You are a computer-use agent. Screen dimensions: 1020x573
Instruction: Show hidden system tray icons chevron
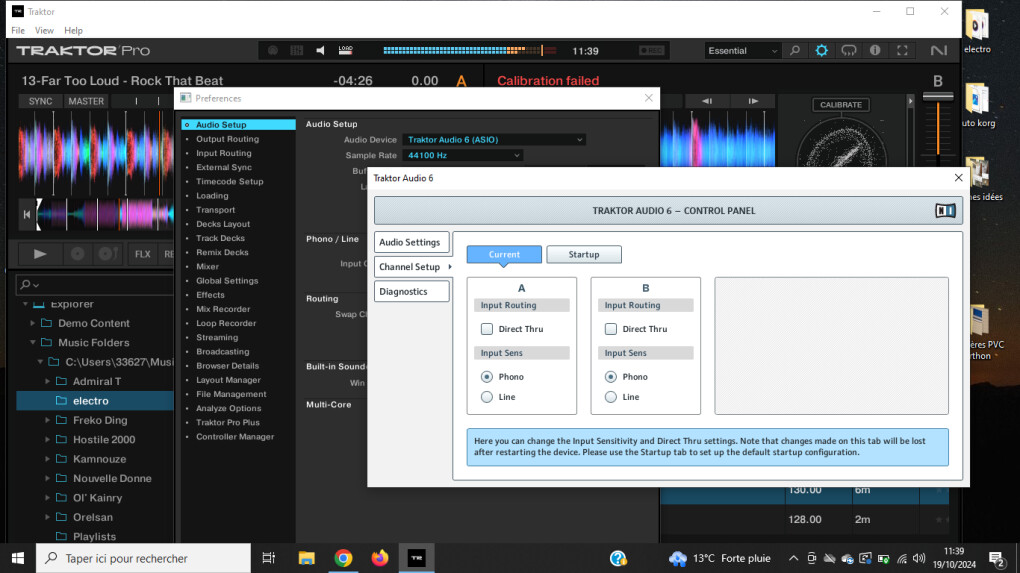pyautogui.click(x=793, y=558)
